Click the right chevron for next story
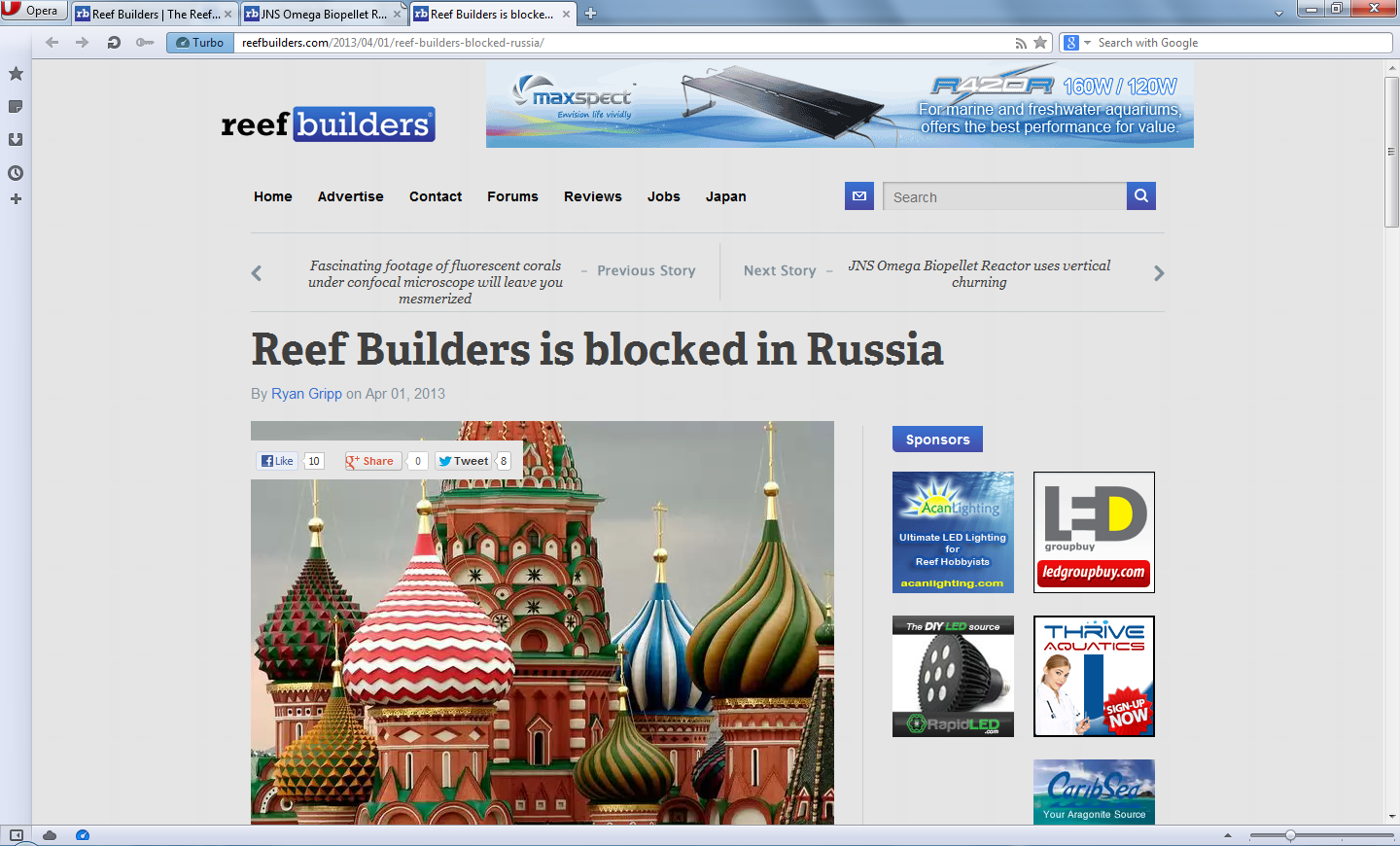The width and height of the screenshot is (1400, 846). 1159,273
